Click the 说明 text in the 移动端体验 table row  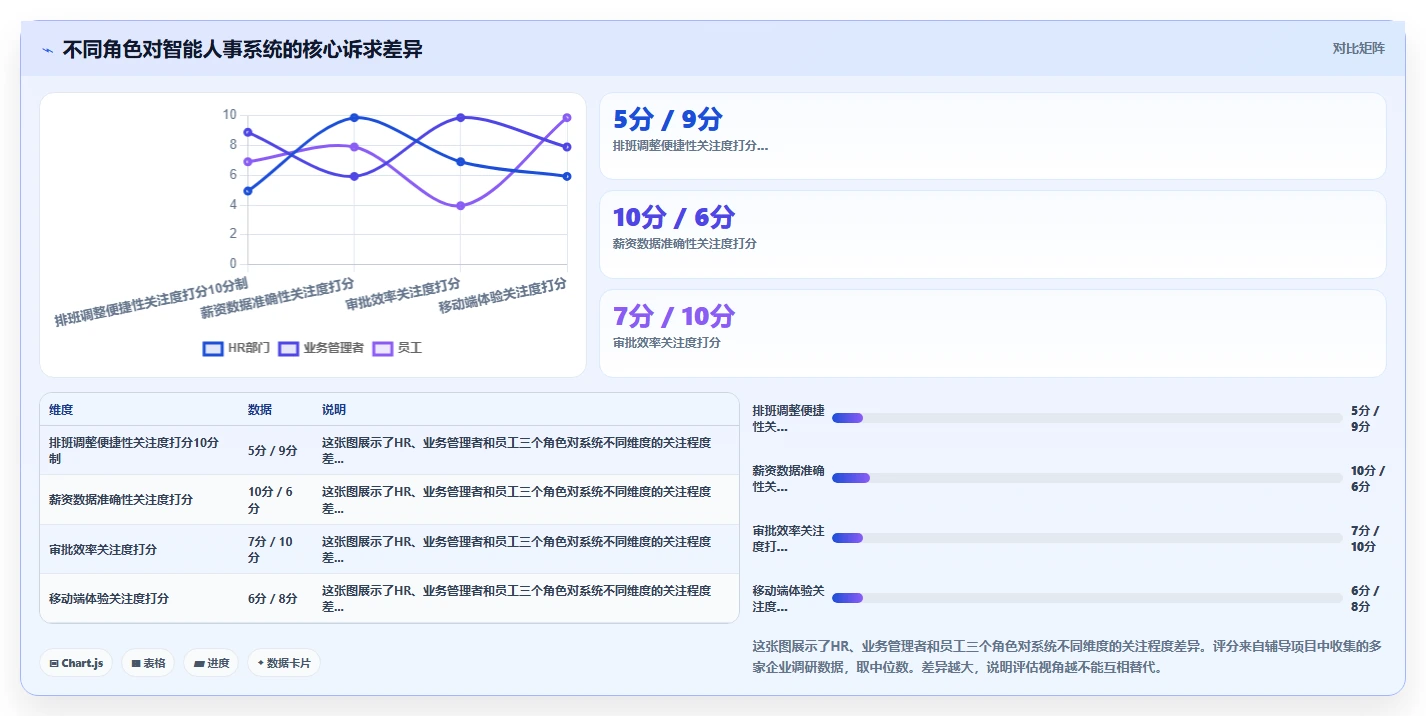coord(516,598)
